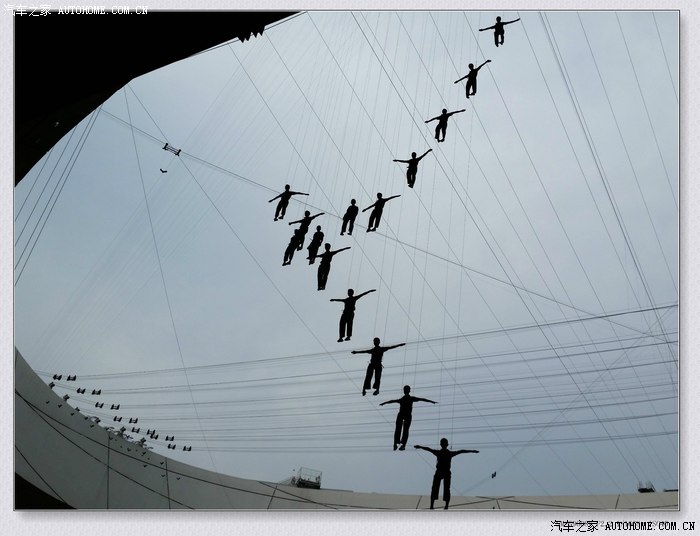Viewport: 700px width, 536px height.
Task: Click the second performer from the top
Action: [471, 78]
